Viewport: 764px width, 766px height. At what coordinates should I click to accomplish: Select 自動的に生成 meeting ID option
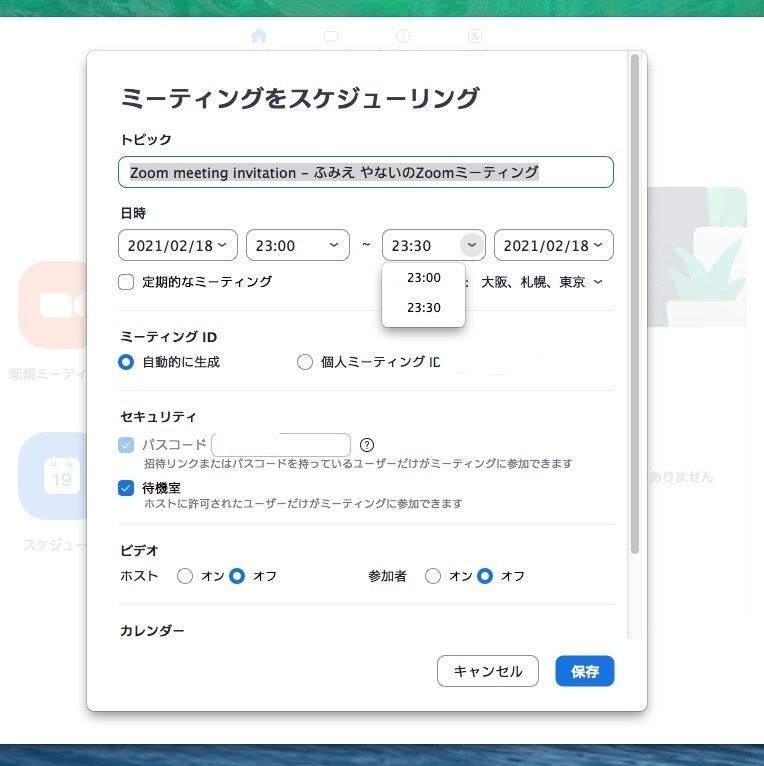pos(126,362)
